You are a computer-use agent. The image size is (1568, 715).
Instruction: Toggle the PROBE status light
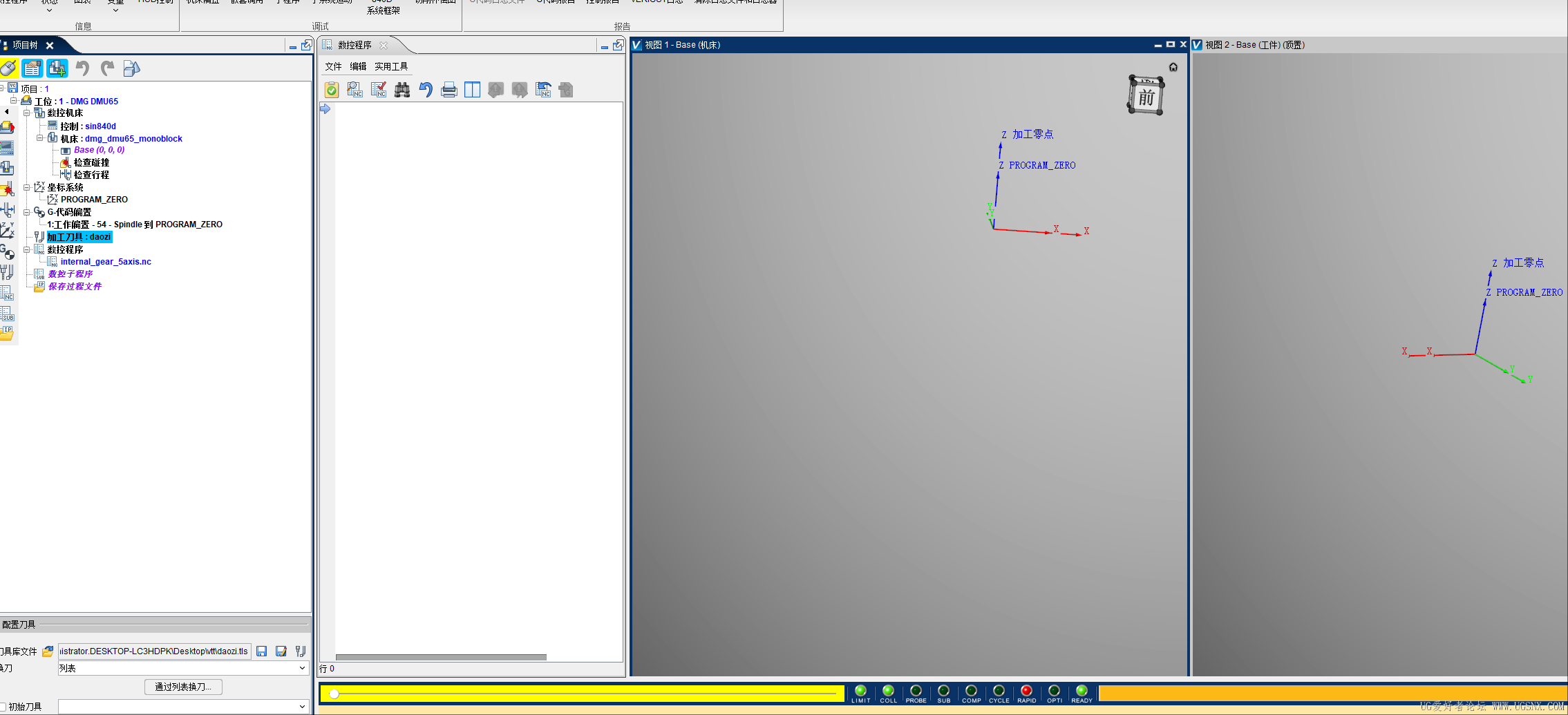[916, 691]
